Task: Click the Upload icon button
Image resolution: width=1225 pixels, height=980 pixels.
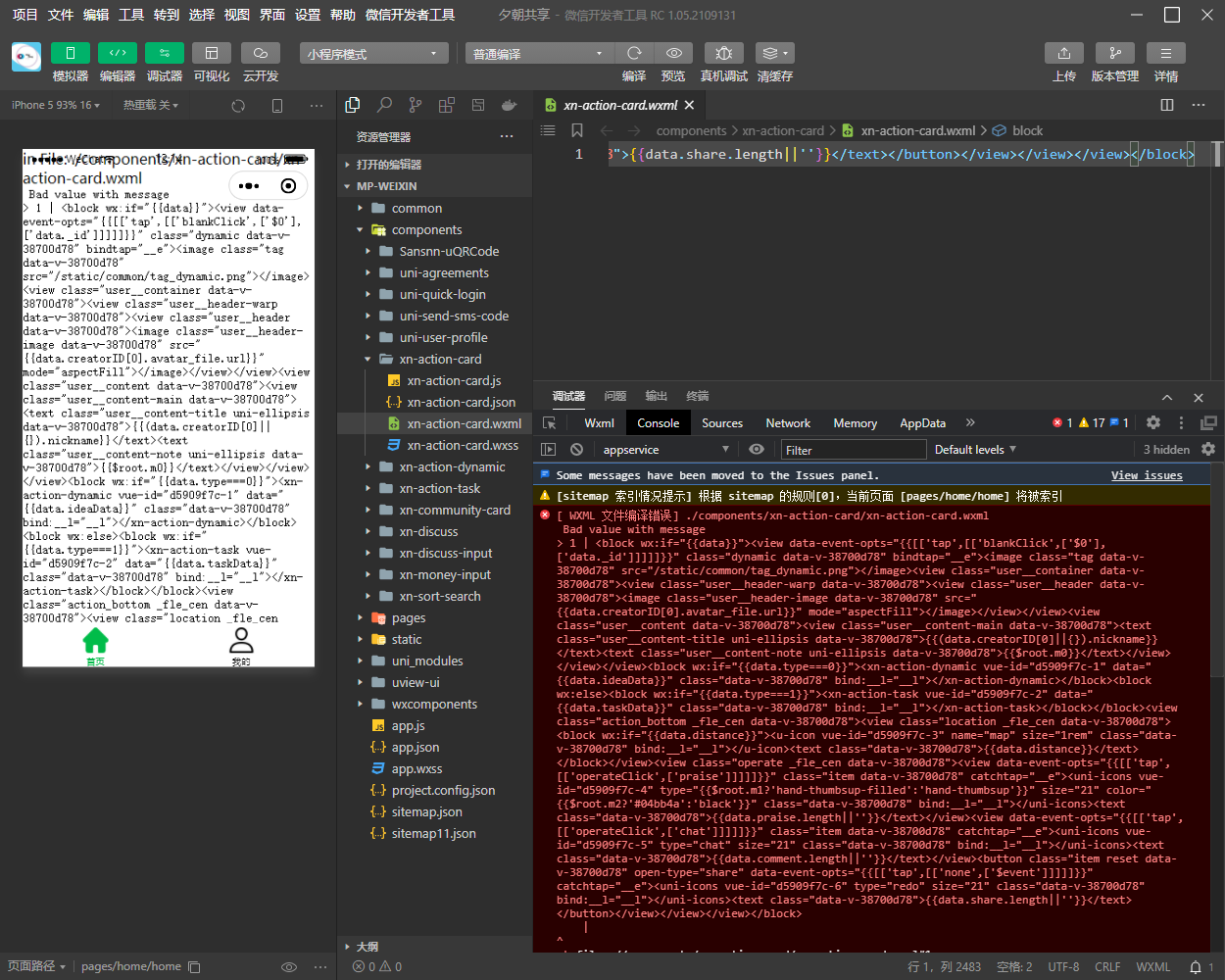Action: coord(1063,53)
